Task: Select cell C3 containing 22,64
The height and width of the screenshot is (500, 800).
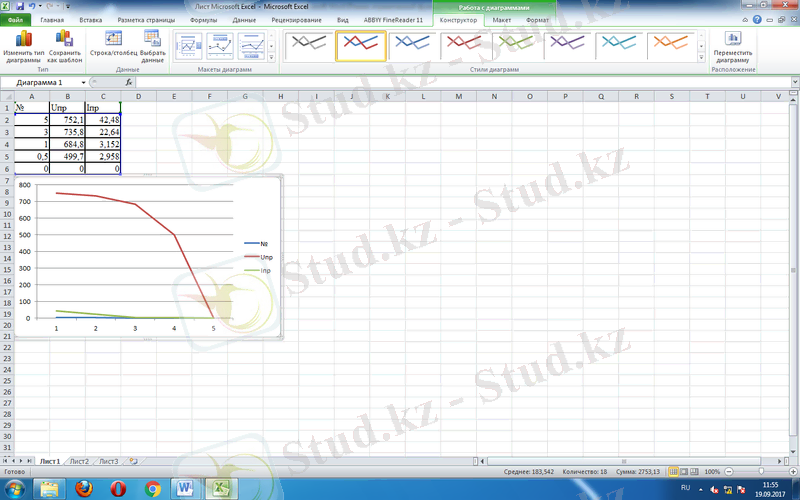Action: 103,132
